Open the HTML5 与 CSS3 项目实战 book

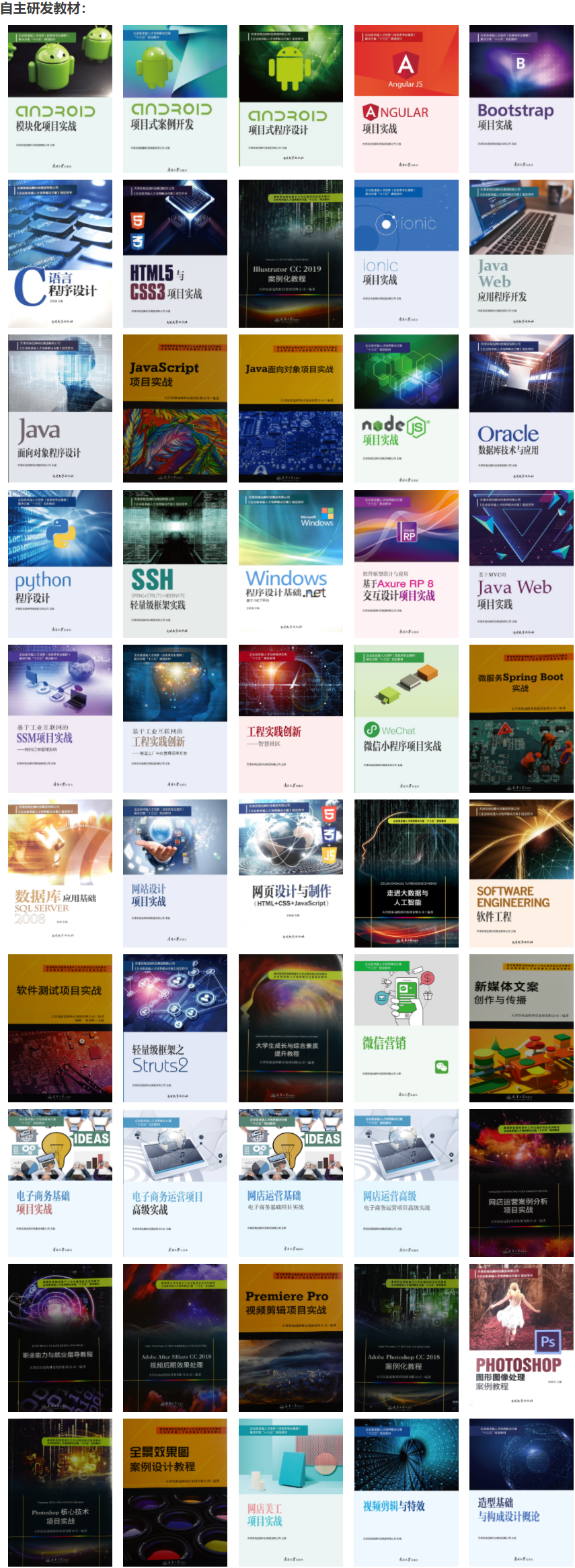pos(175,254)
